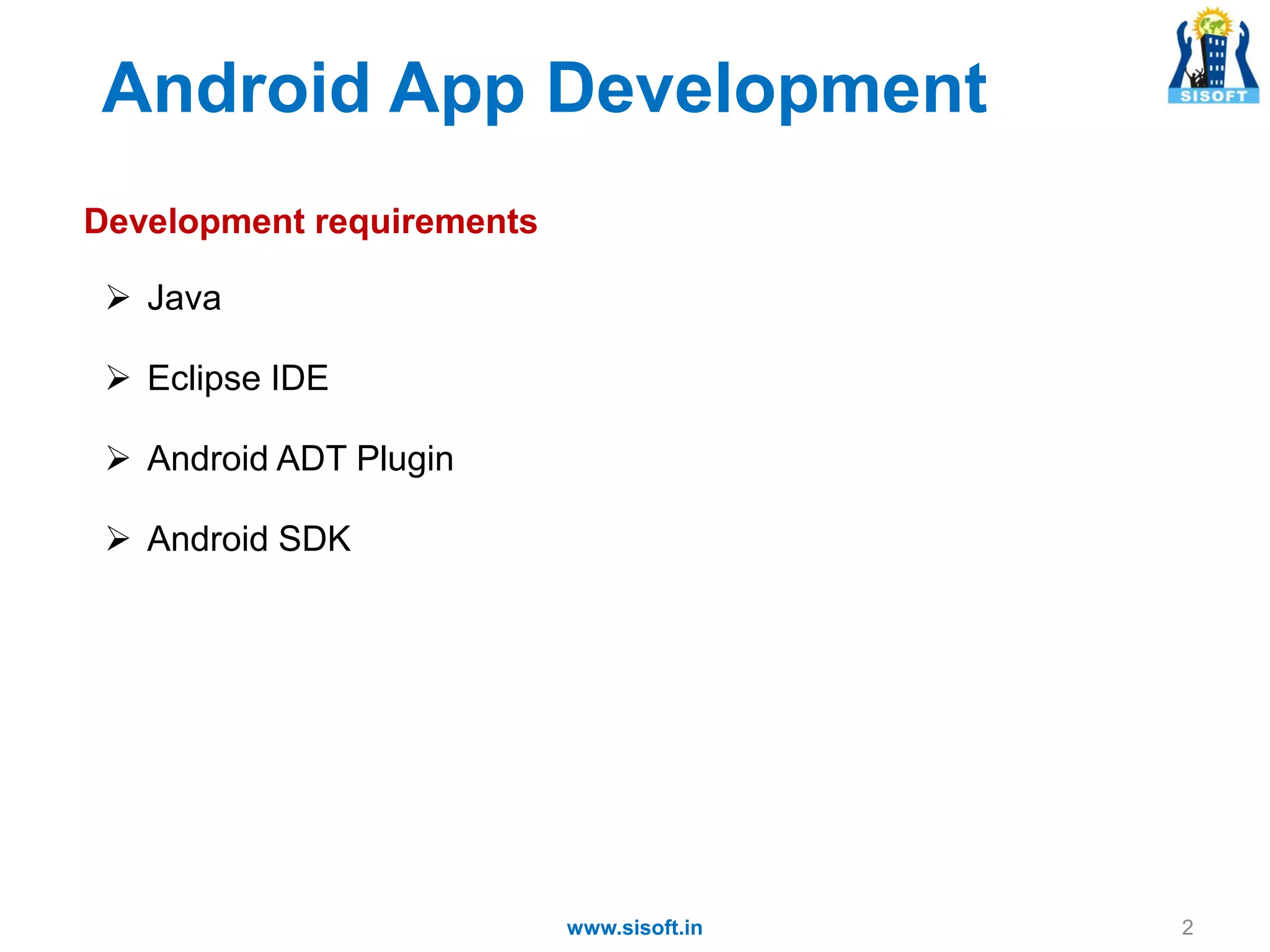Viewport: 1270px width, 952px height.
Task: Select the Eclipse IDE bullet text
Action: click(x=238, y=378)
